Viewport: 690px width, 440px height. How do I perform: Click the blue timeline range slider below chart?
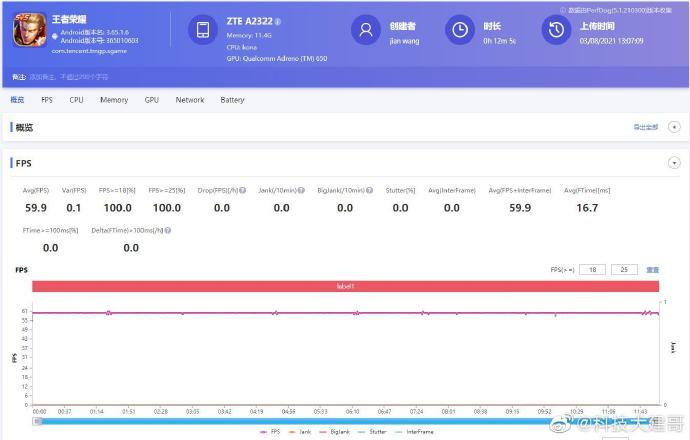(346, 422)
